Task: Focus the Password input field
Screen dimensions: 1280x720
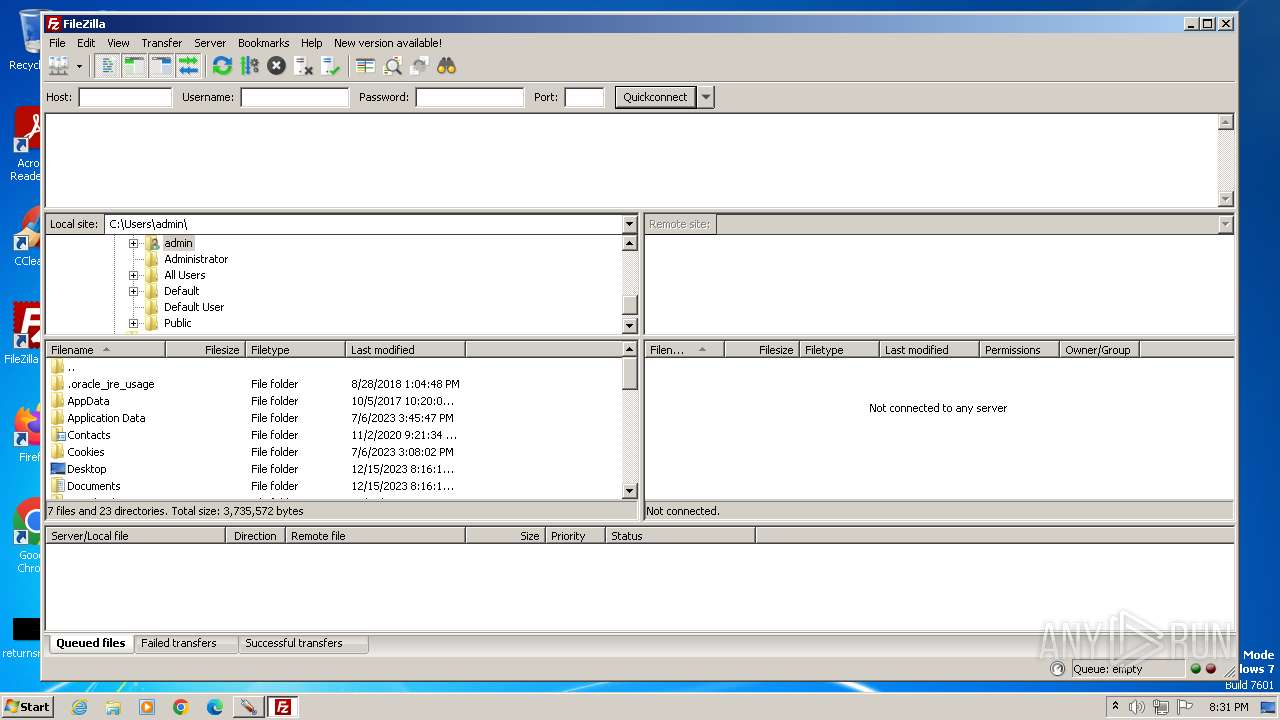Action: 469,97
